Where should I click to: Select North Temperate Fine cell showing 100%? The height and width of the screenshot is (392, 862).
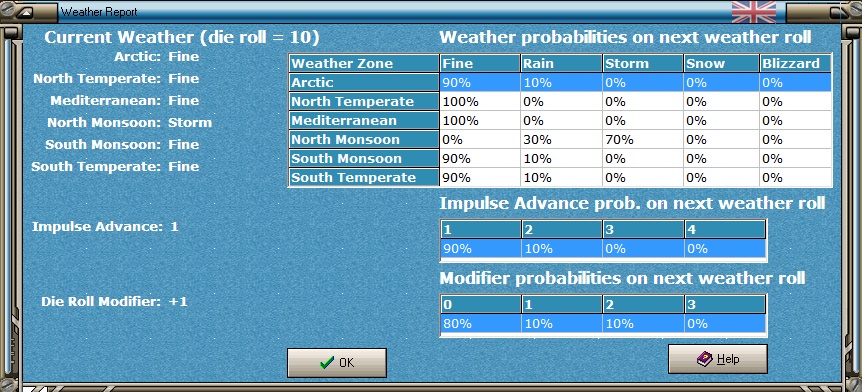pyautogui.click(x=480, y=101)
